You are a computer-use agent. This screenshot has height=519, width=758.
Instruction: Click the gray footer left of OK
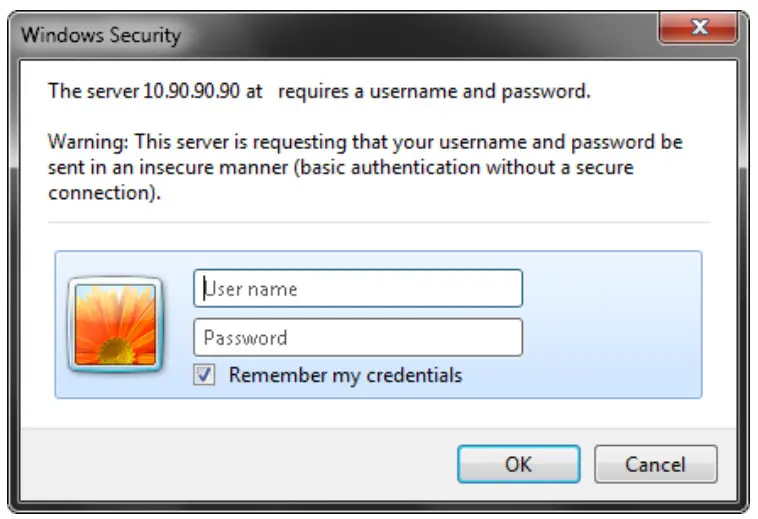coord(250,464)
